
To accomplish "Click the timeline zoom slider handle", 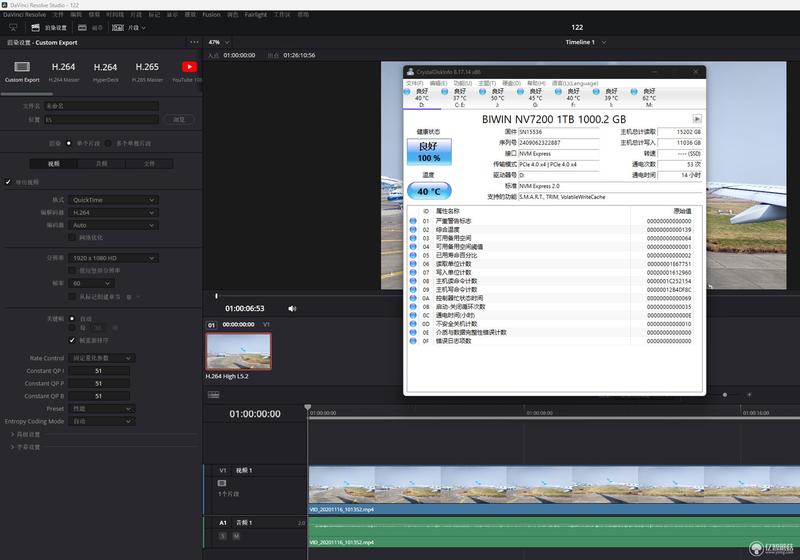I will point(724,395).
